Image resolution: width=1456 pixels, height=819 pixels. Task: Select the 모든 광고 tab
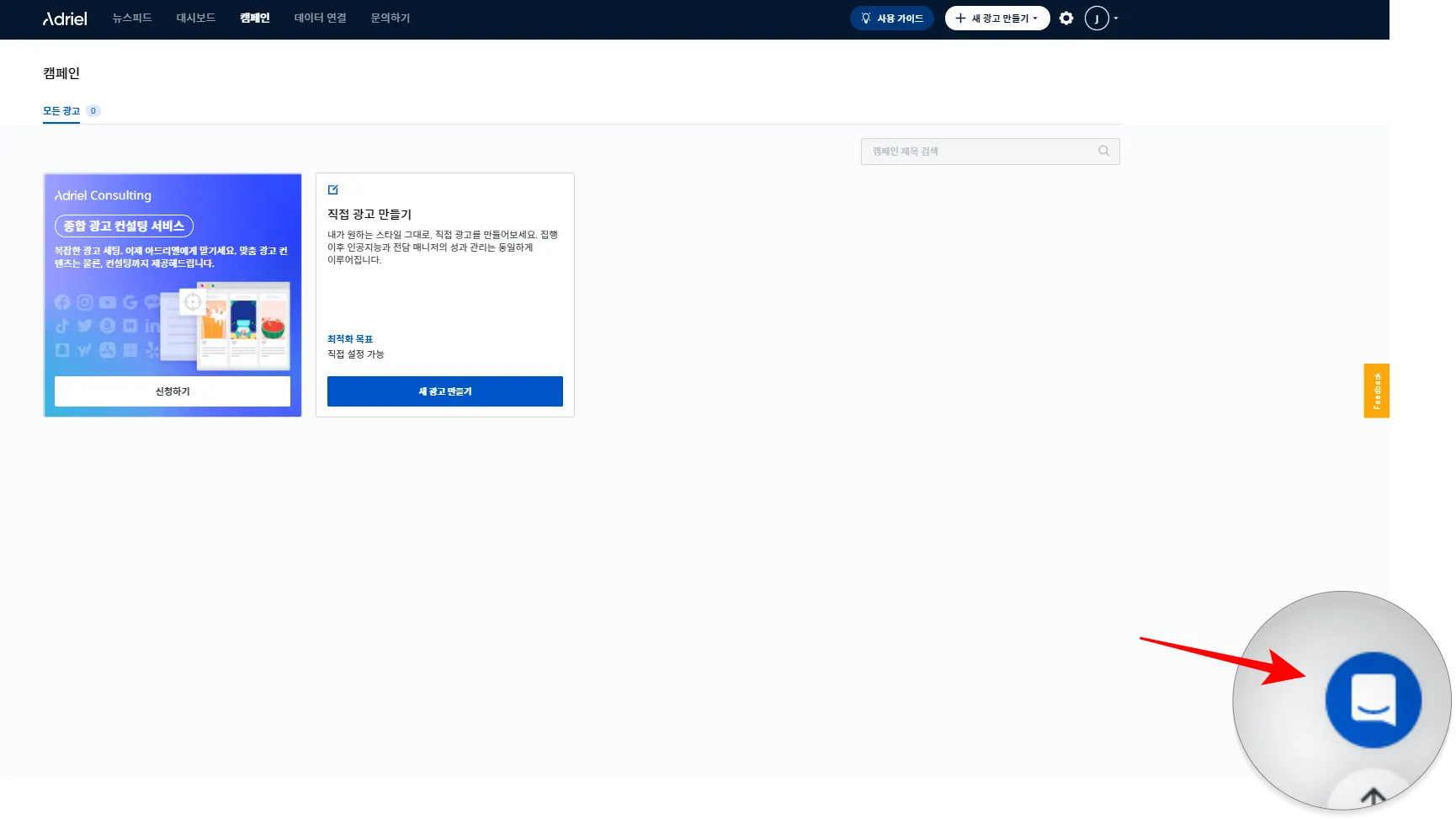(x=61, y=111)
